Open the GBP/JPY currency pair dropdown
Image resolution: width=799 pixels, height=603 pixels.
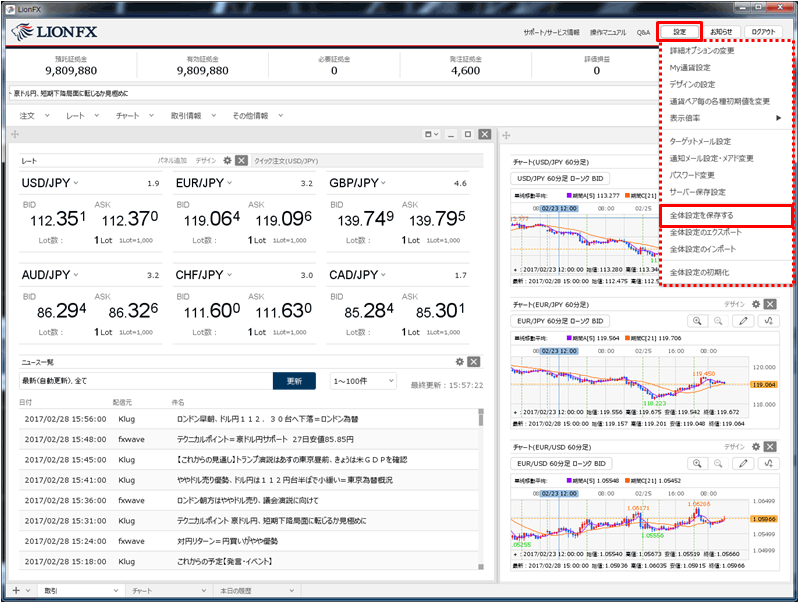383,182
